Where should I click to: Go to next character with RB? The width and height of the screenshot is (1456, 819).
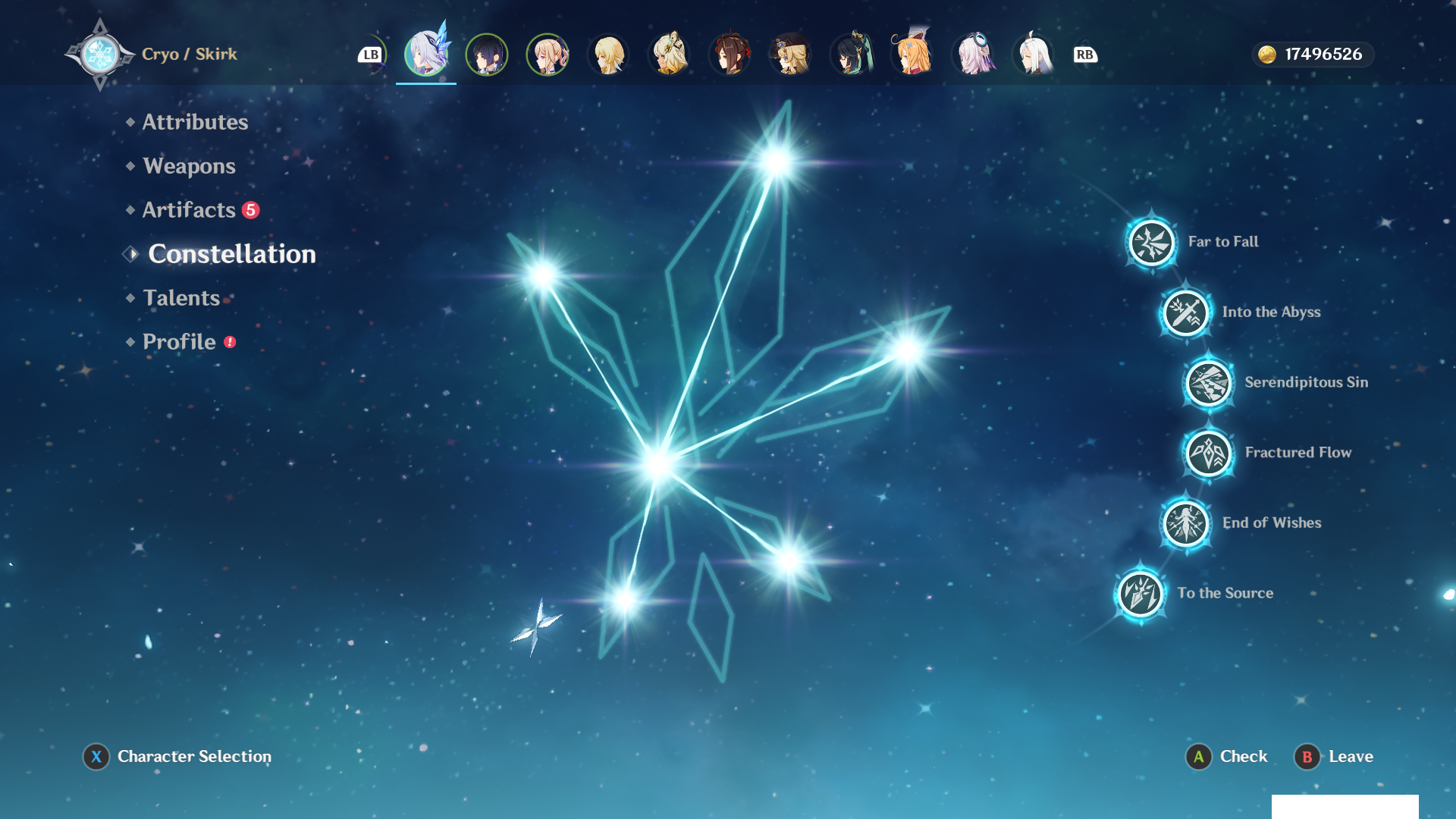point(1085,55)
